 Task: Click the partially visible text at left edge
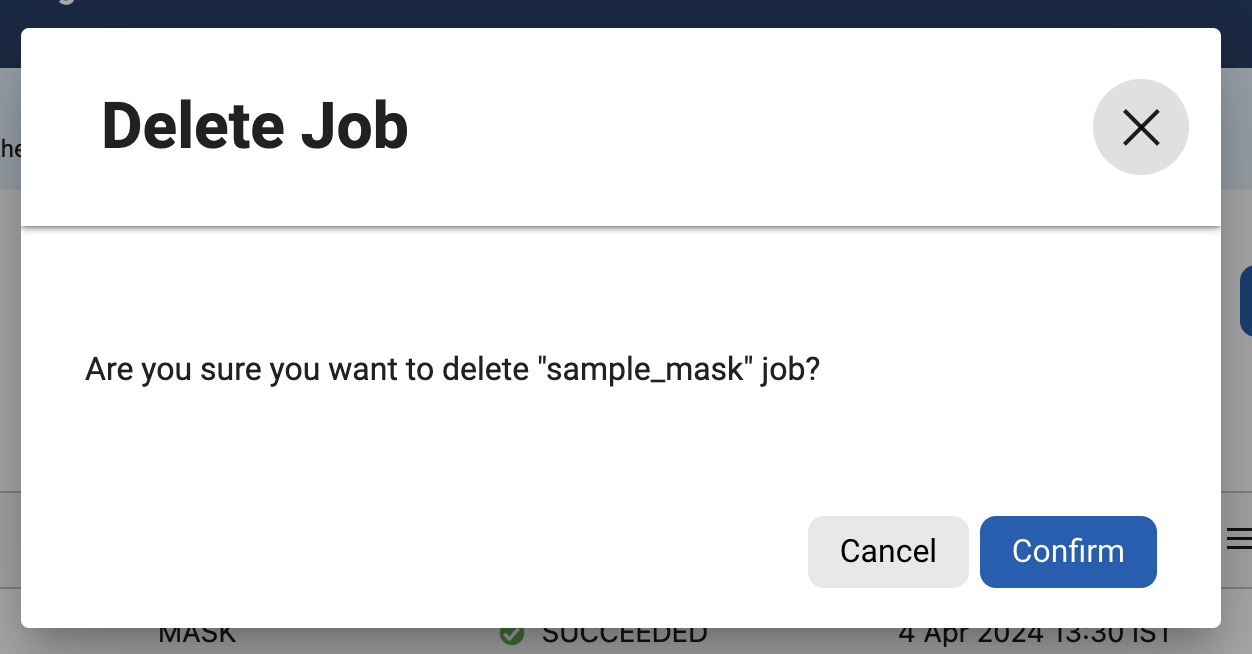[8, 148]
